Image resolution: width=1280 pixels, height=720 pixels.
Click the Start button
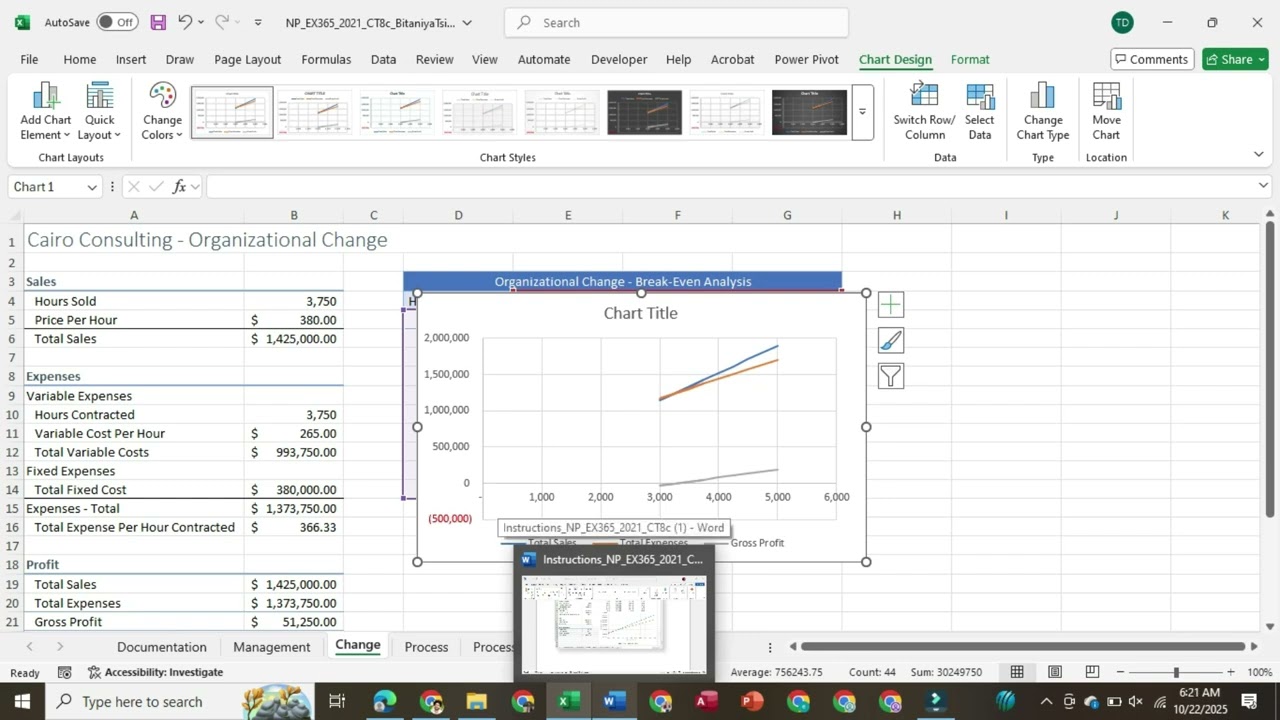point(22,701)
